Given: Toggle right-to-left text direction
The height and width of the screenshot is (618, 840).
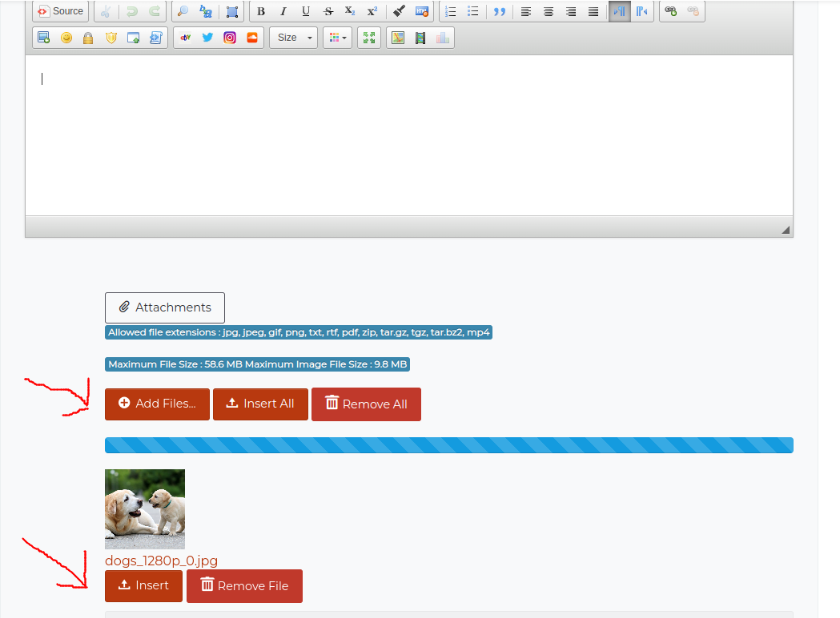Looking at the screenshot, I should pos(641,11).
